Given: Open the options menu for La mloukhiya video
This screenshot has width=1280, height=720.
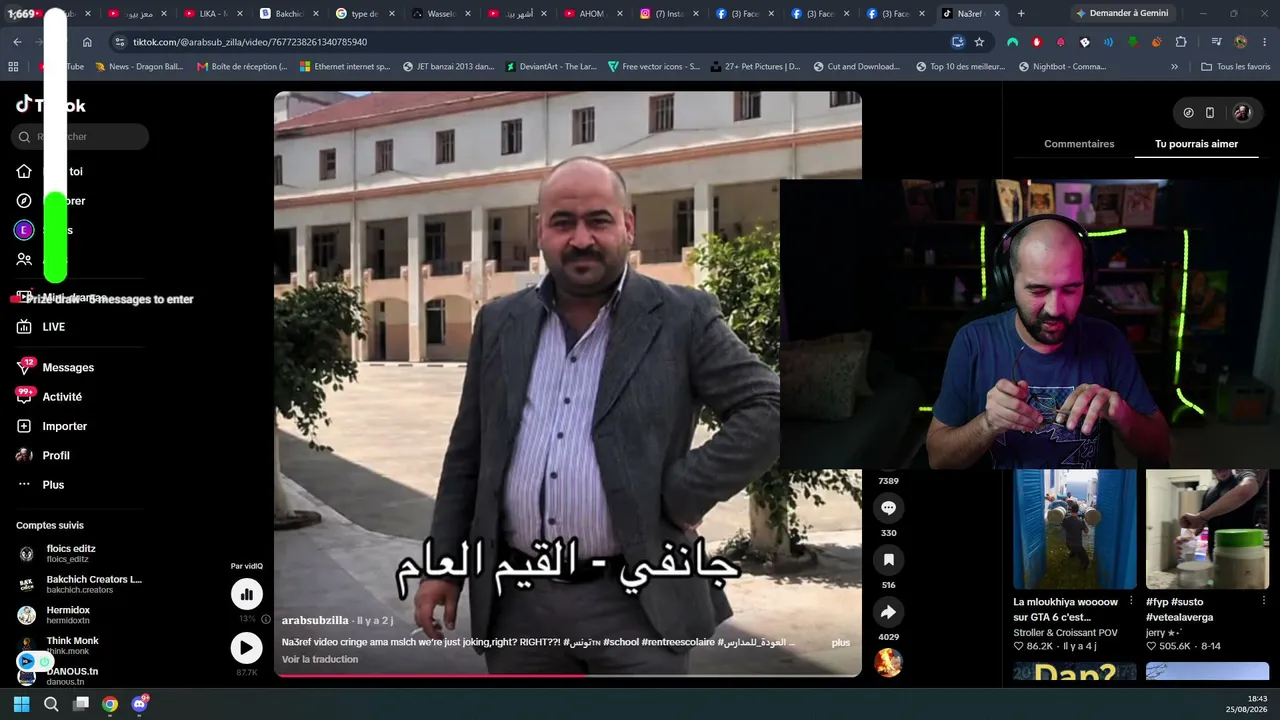Looking at the screenshot, I should click(x=1131, y=602).
